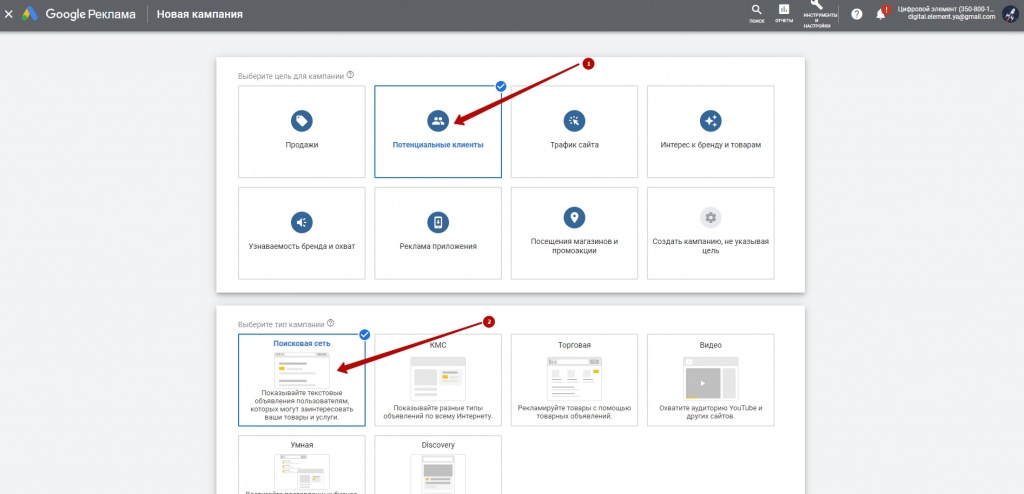Choose the Торговая campaign type thumbnail
The width and height of the screenshot is (1024, 494).
(574, 378)
